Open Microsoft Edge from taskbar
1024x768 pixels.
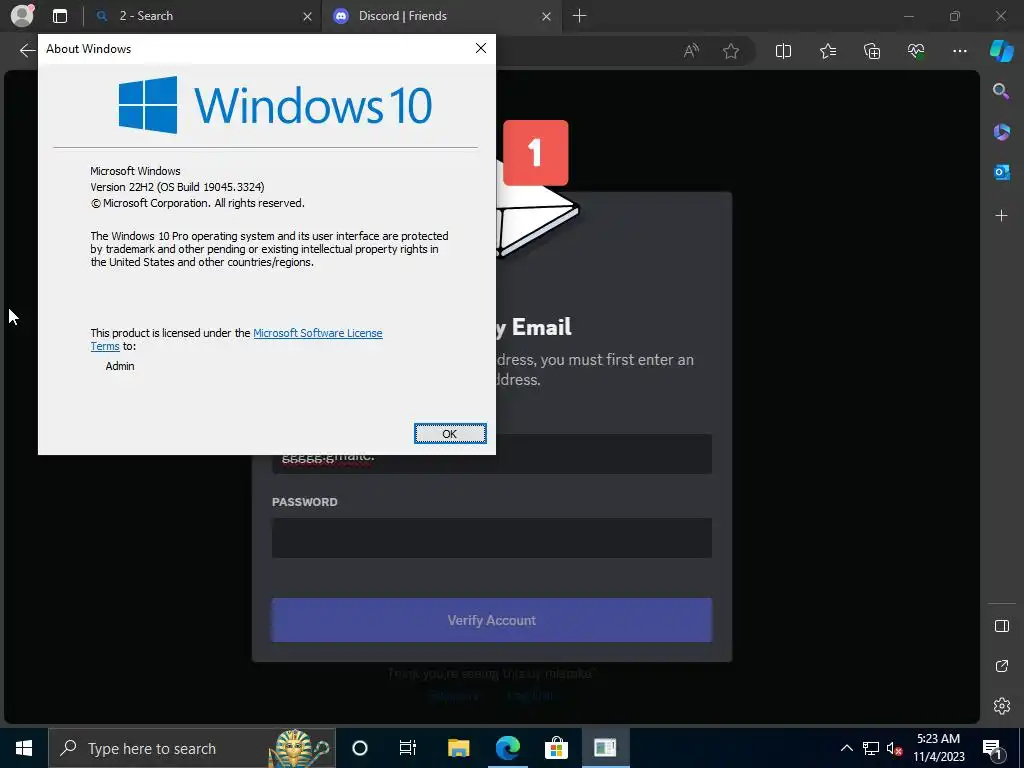[507, 748]
